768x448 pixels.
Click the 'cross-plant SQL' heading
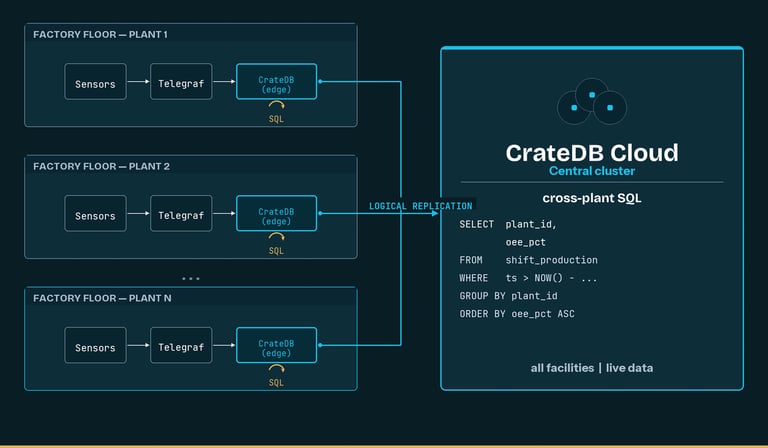click(592, 198)
